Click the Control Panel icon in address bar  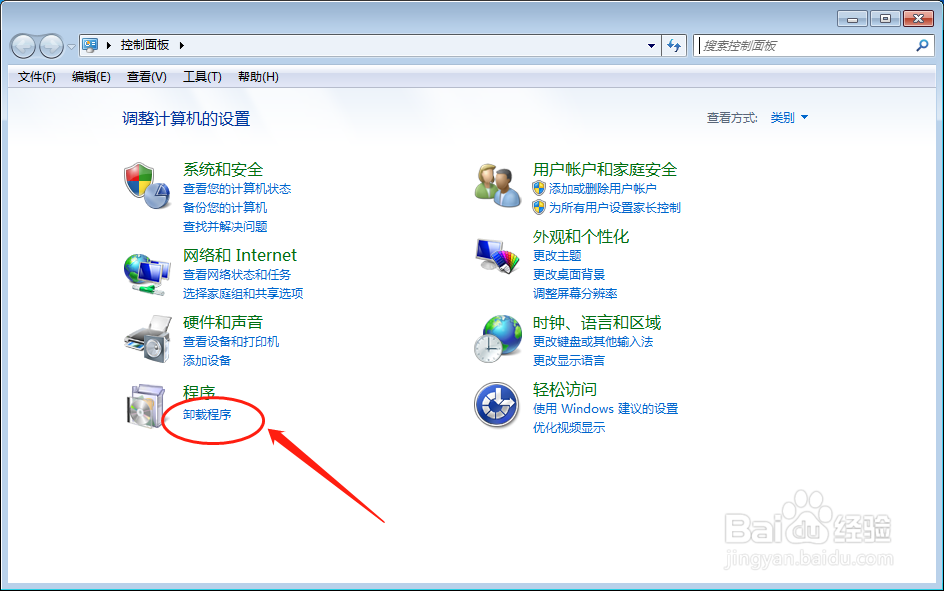90,45
